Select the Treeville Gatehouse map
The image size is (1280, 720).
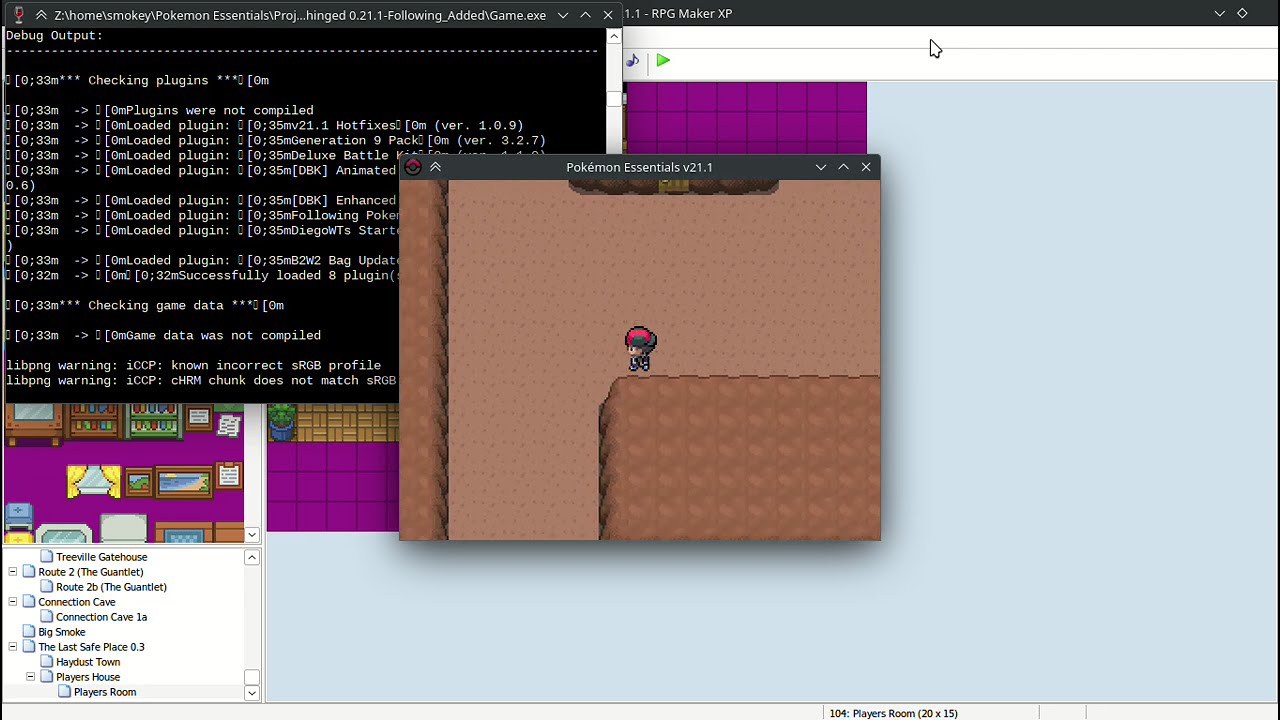101,557
